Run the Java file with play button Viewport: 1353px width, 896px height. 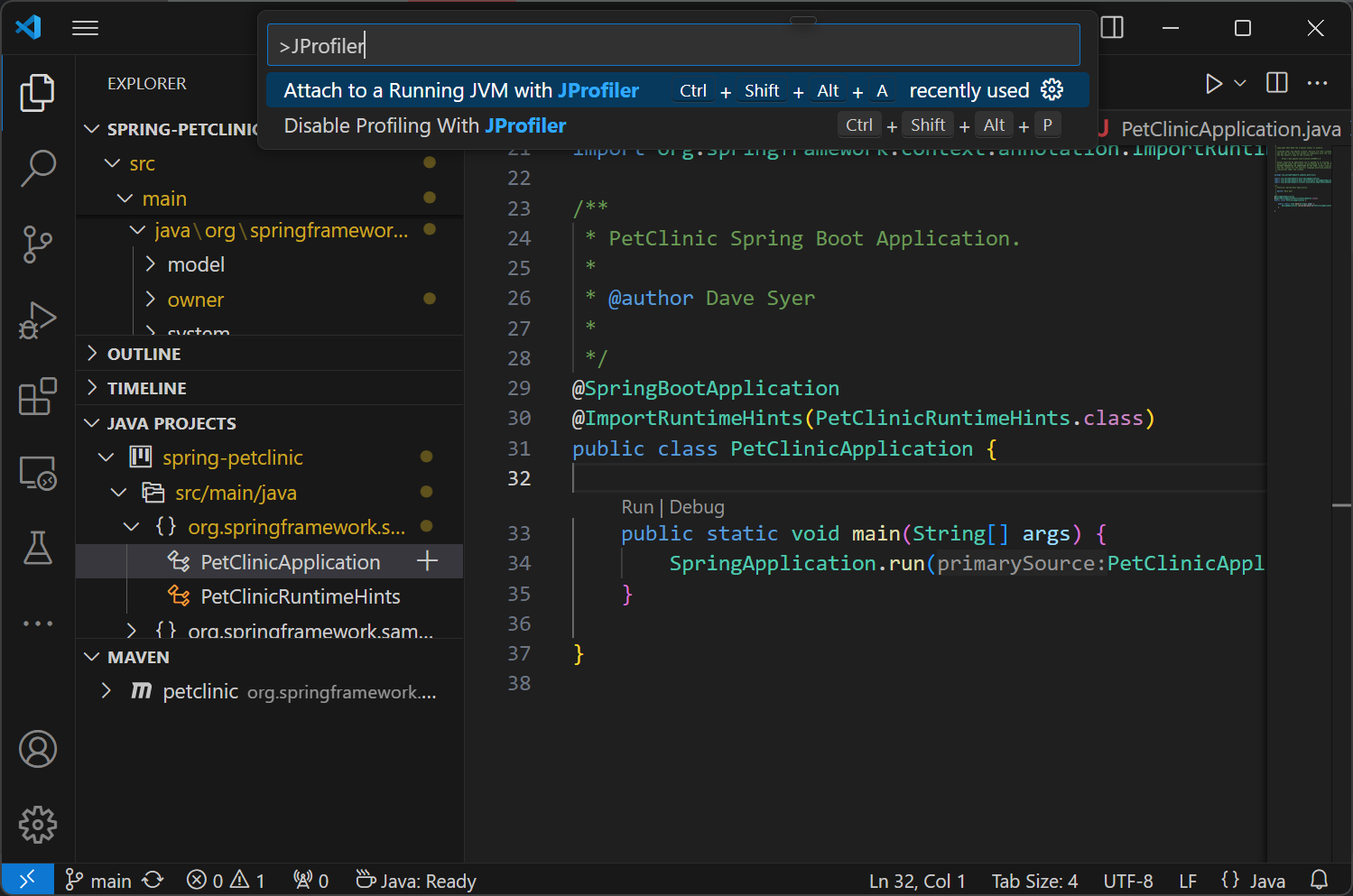click(1213, 84)
